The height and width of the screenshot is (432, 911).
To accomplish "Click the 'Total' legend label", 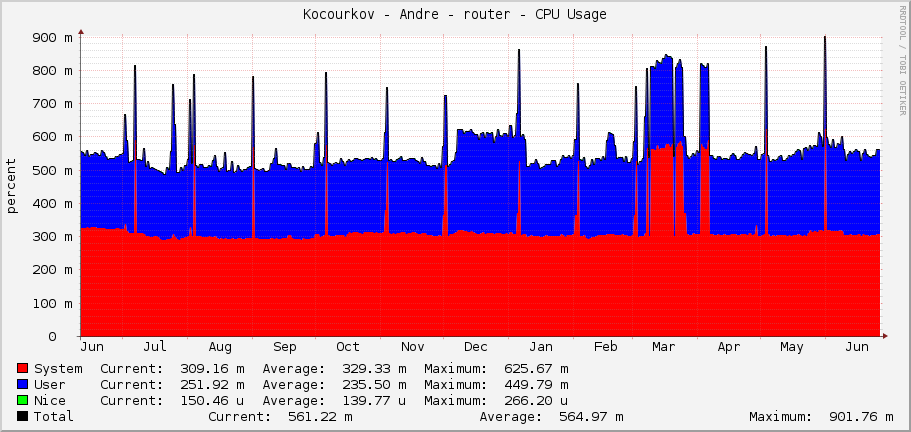I will pyautogui.click(x=54, y=416).
